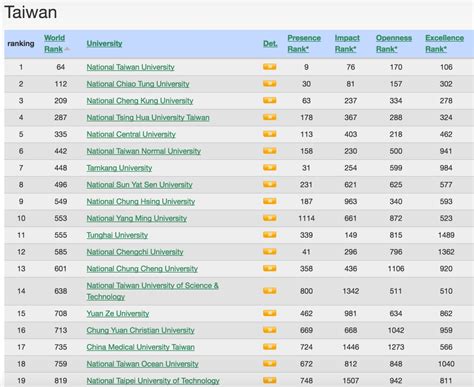Open details icon for Taiwan University of Science & Technology
Viewport: 474px width, 387px height.
click(270, 291)
